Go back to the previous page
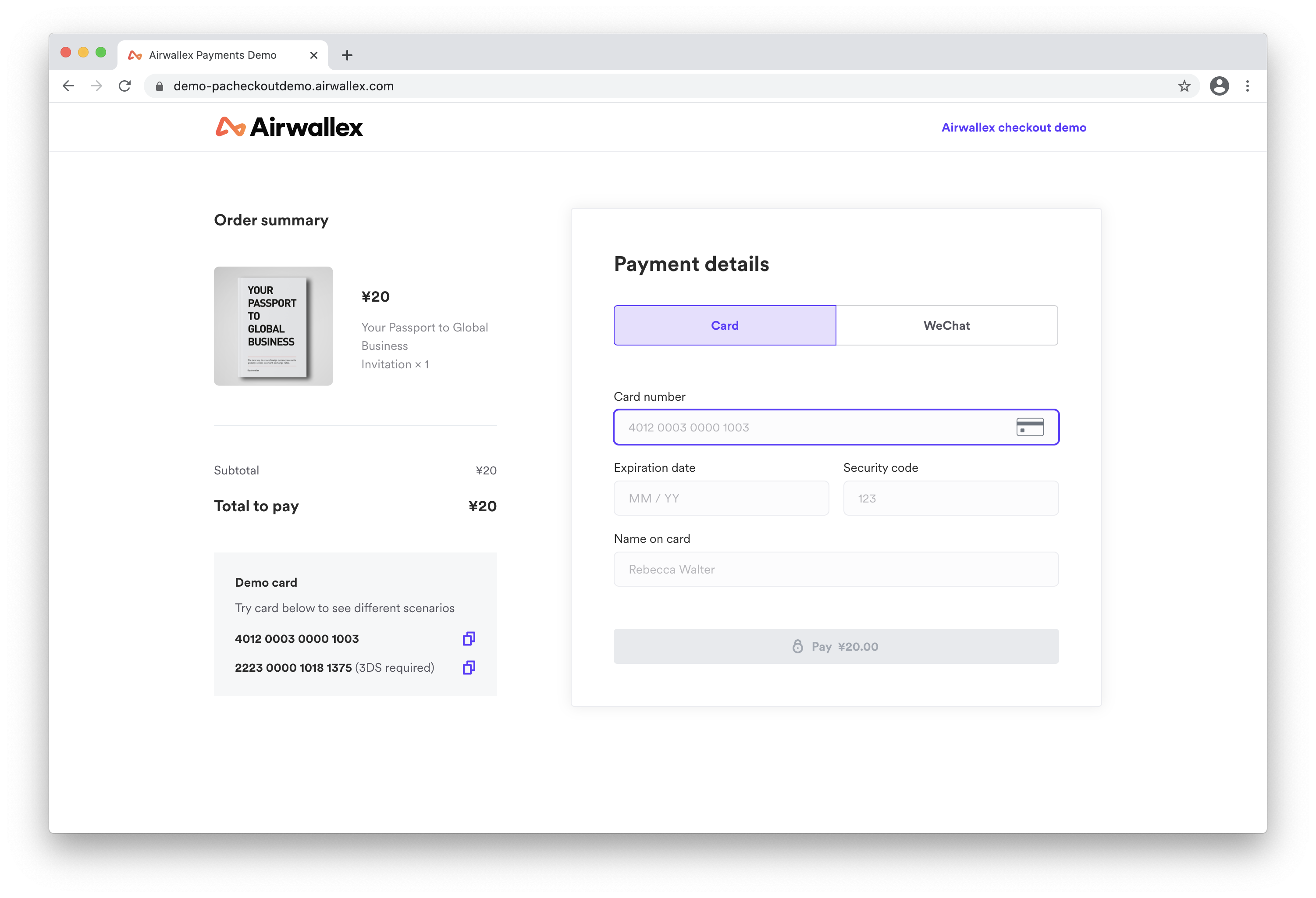 (68, 86)
